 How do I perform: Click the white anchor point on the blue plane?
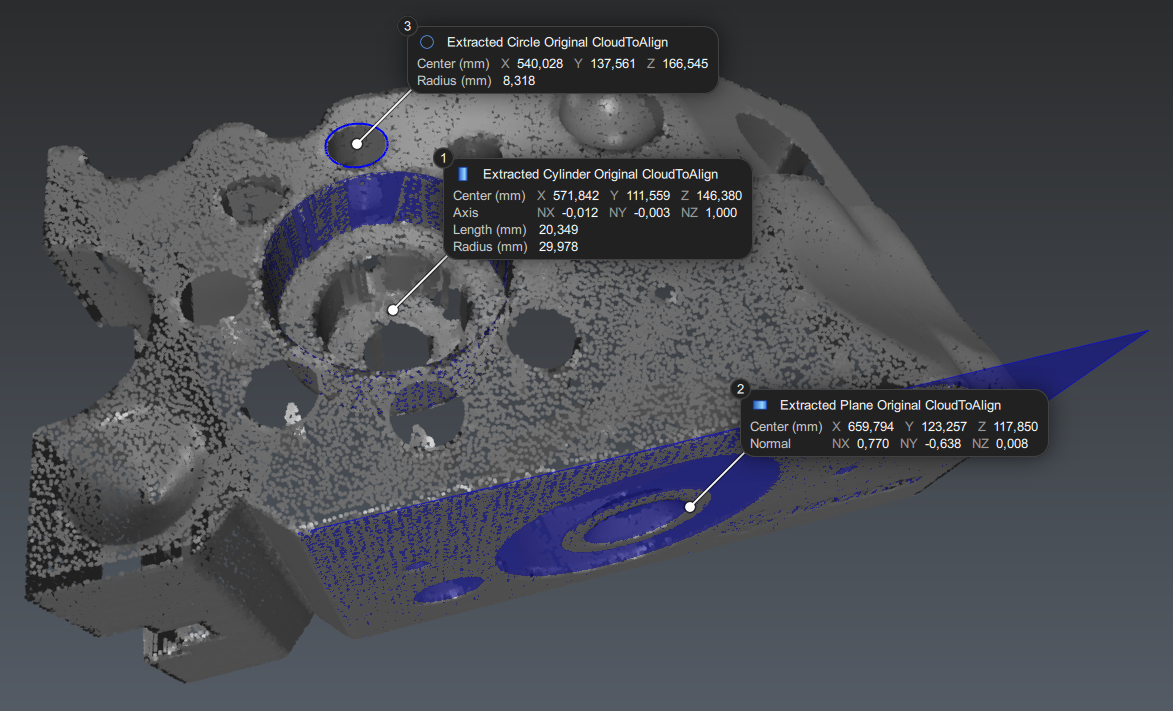(x=689, y=507)
